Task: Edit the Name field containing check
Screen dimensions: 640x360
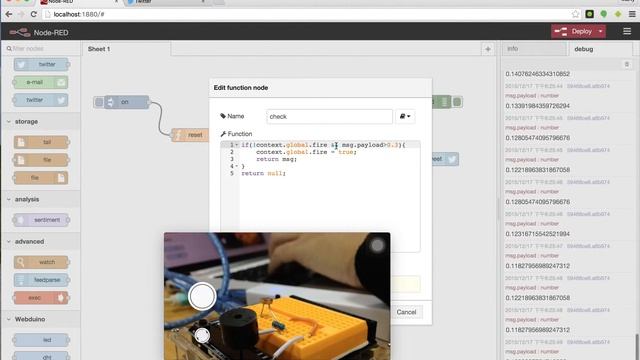Action: click(329, 117)
